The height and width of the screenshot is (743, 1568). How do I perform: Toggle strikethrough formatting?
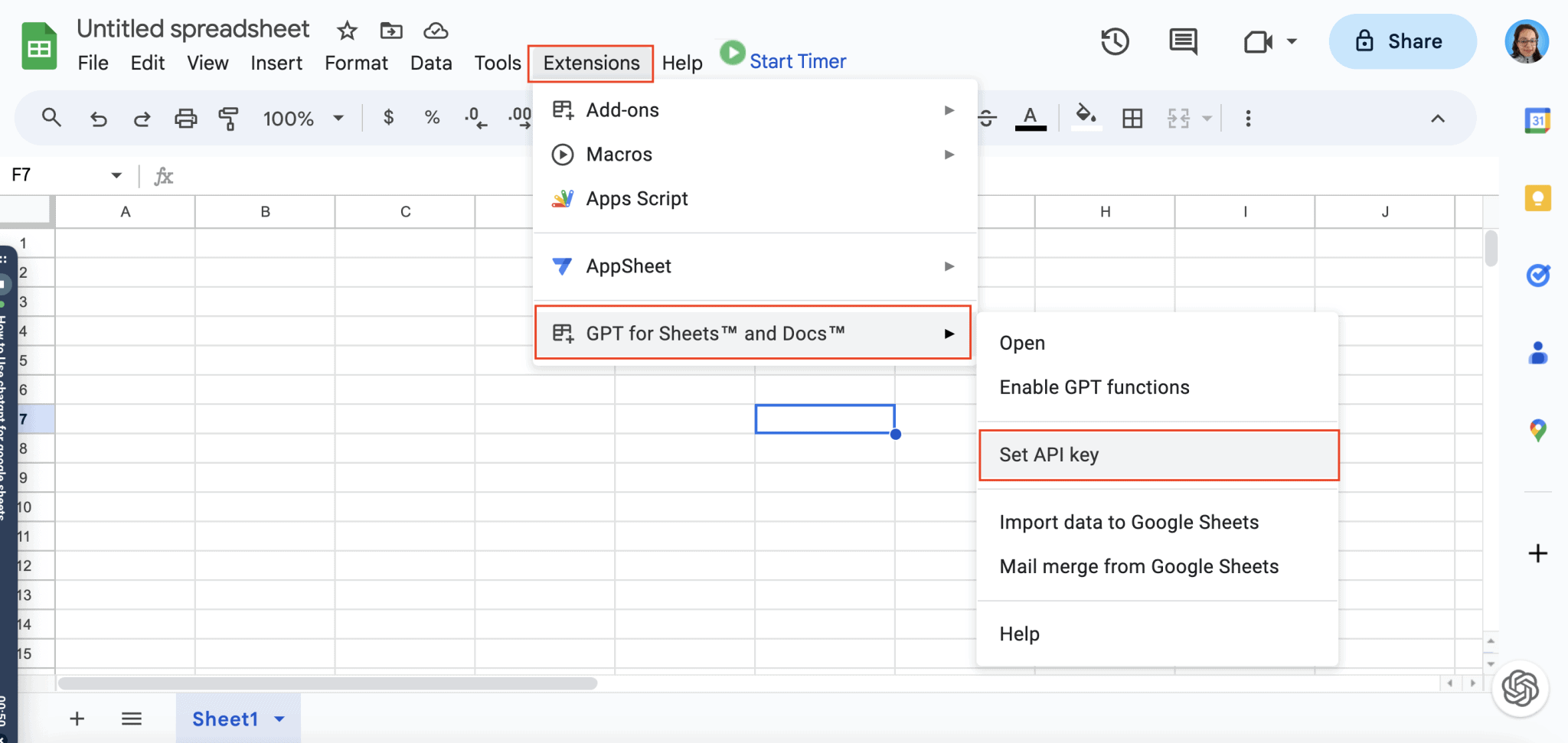[987, 118]
